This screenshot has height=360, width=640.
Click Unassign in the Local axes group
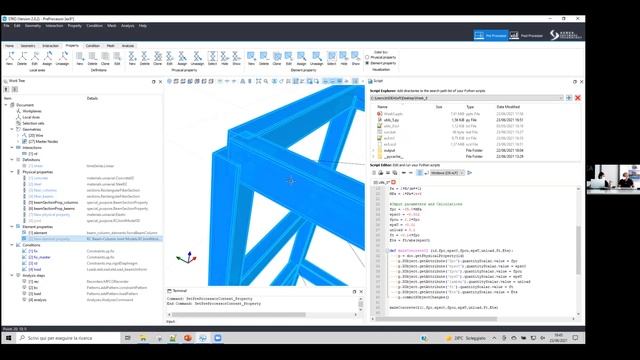(x=62, y=58)
